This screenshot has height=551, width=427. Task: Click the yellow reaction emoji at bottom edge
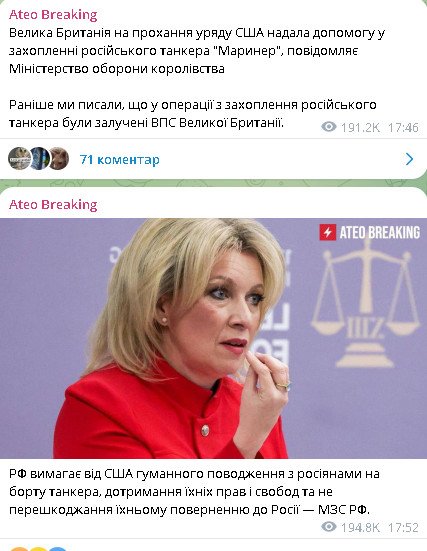click(x=39, y=549)
